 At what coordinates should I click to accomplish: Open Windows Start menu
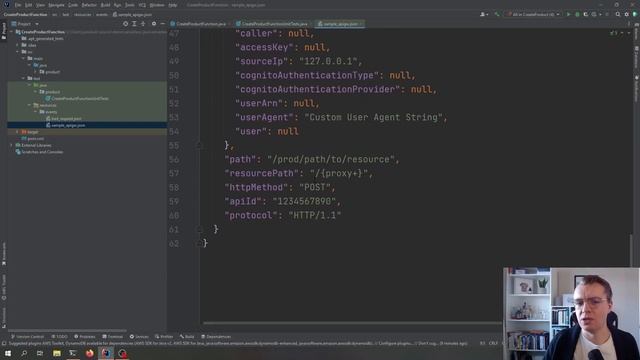(8, 353)
